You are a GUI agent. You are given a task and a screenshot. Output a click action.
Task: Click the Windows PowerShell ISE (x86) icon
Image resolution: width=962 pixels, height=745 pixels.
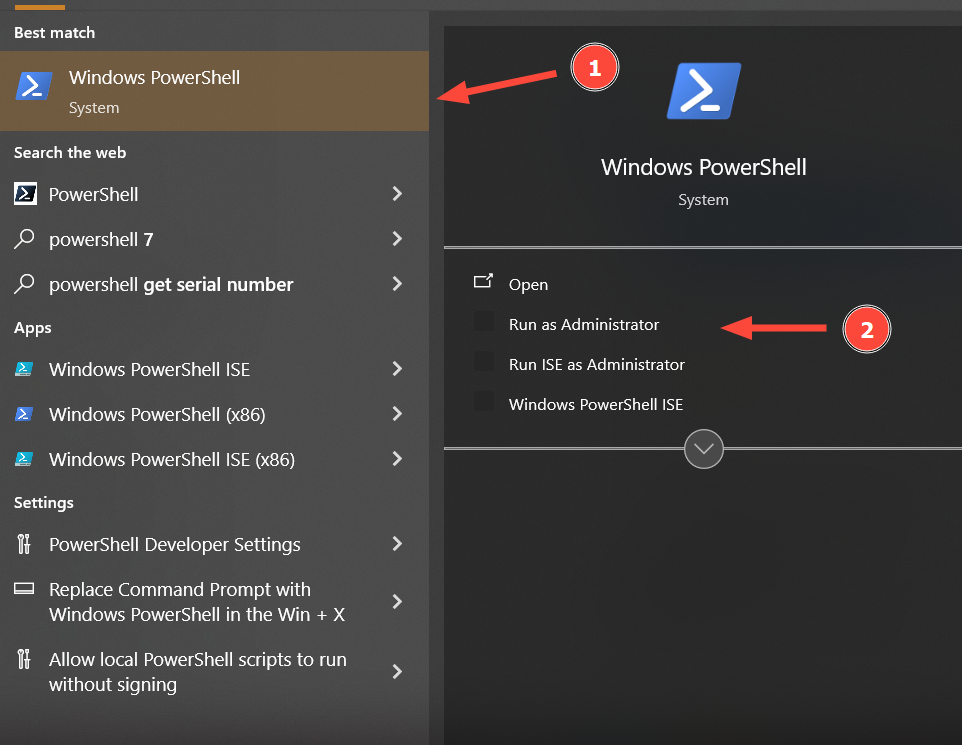coord(24,459)
